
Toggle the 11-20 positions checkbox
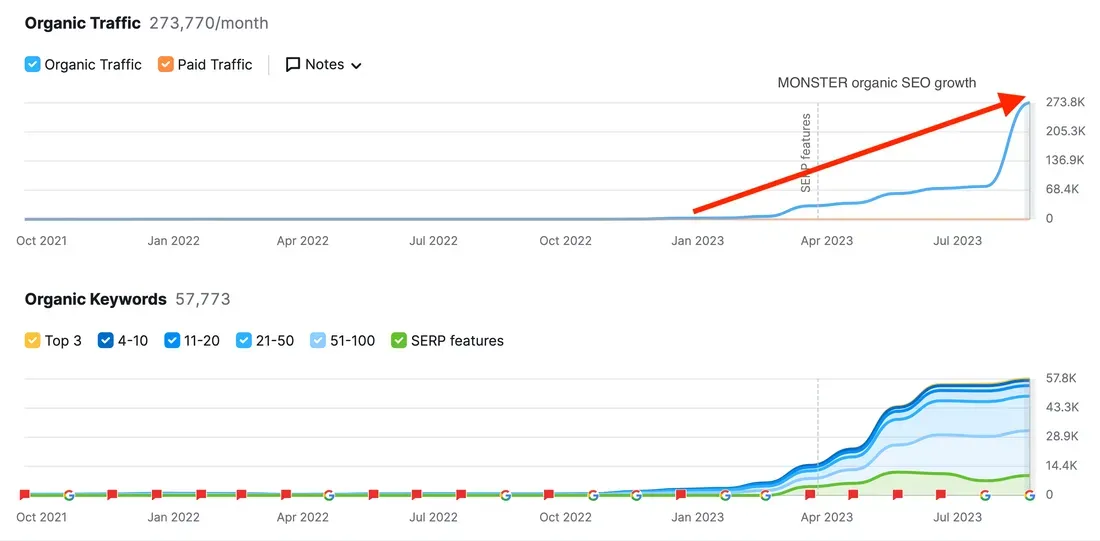coord(173,341)
